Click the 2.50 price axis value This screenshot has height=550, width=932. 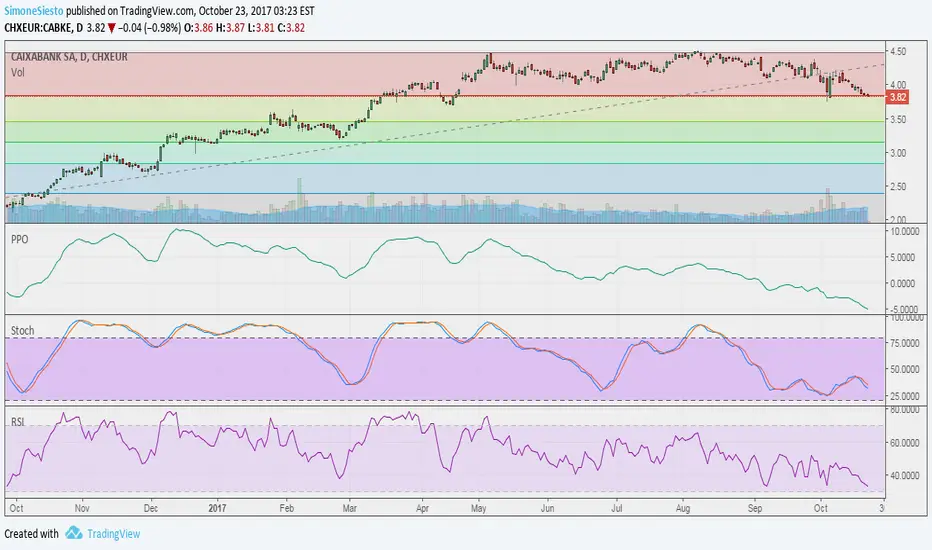[x=898, y=187]
